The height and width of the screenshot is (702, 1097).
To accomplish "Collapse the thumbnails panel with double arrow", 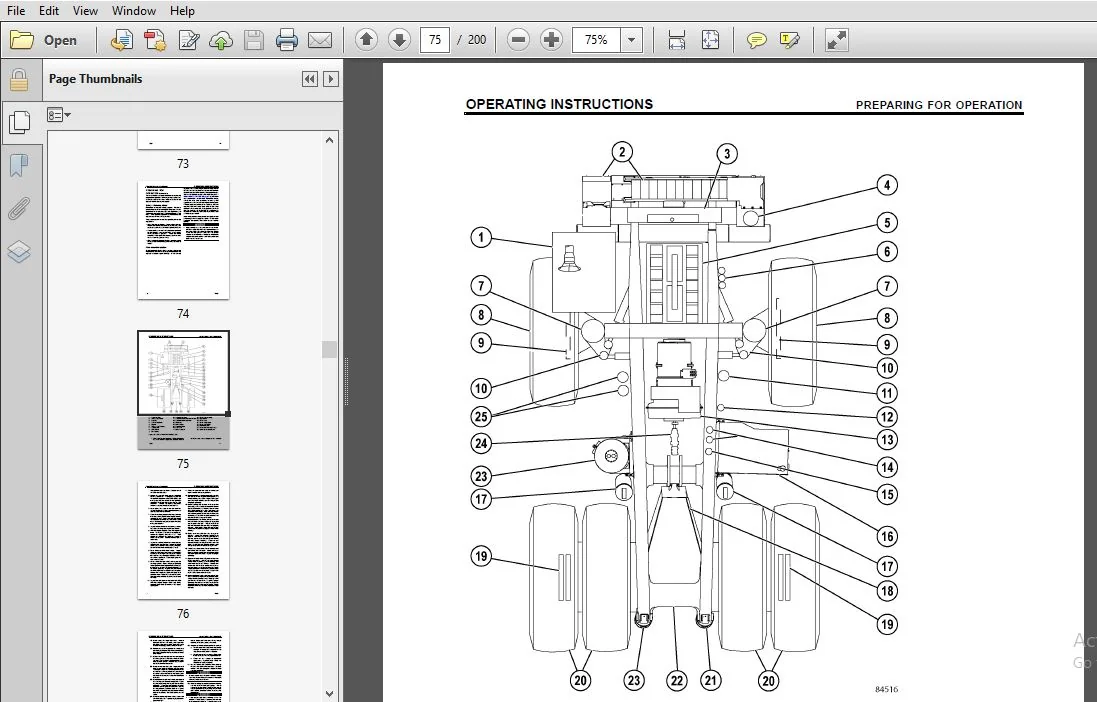I will pyautogui.click(x=310, y=79).
